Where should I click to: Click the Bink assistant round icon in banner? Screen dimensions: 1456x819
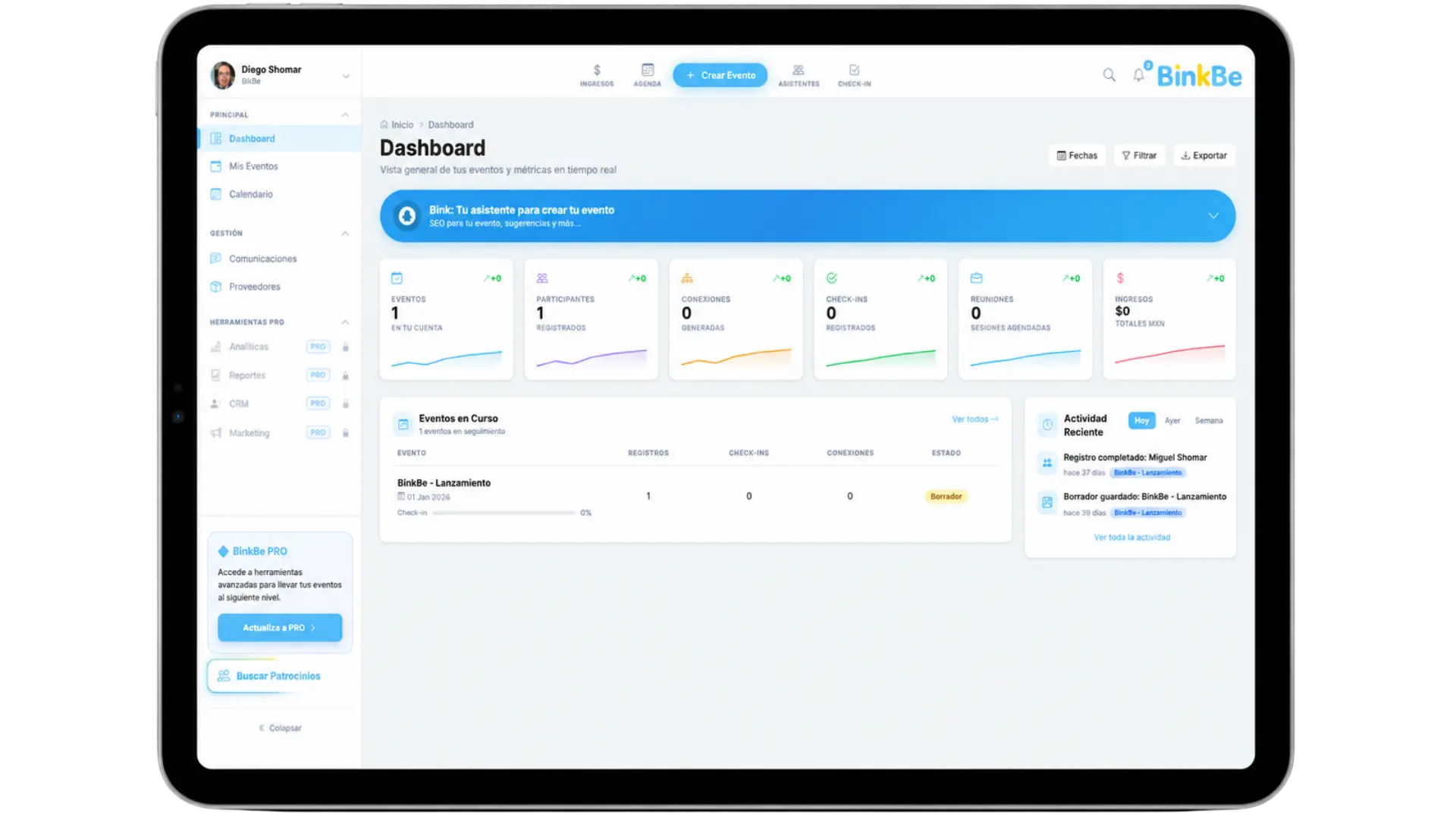tap(407, 216)
